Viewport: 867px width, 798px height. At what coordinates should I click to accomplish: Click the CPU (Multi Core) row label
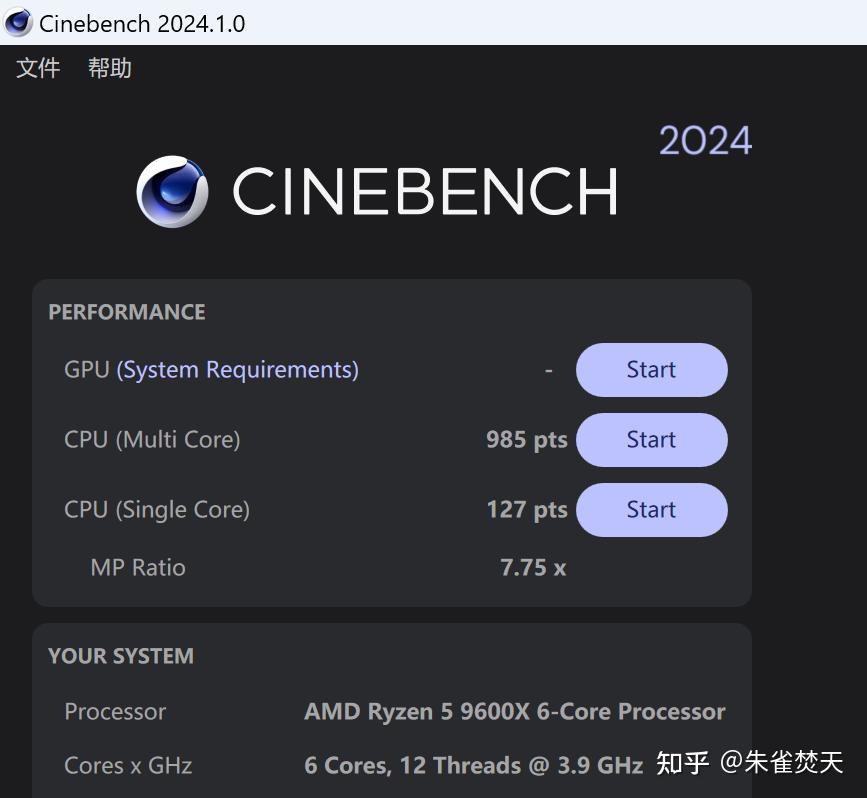(152, 439)
